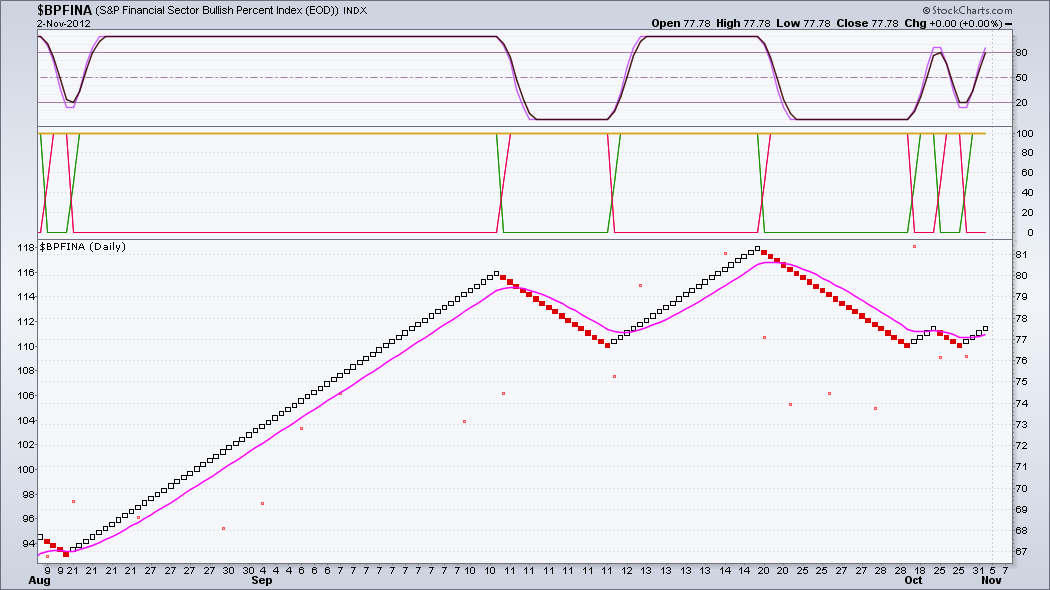
Task: Click the $BPFINA (Daily) panel label
Action: pyautogui.click(x=82, y=246)
